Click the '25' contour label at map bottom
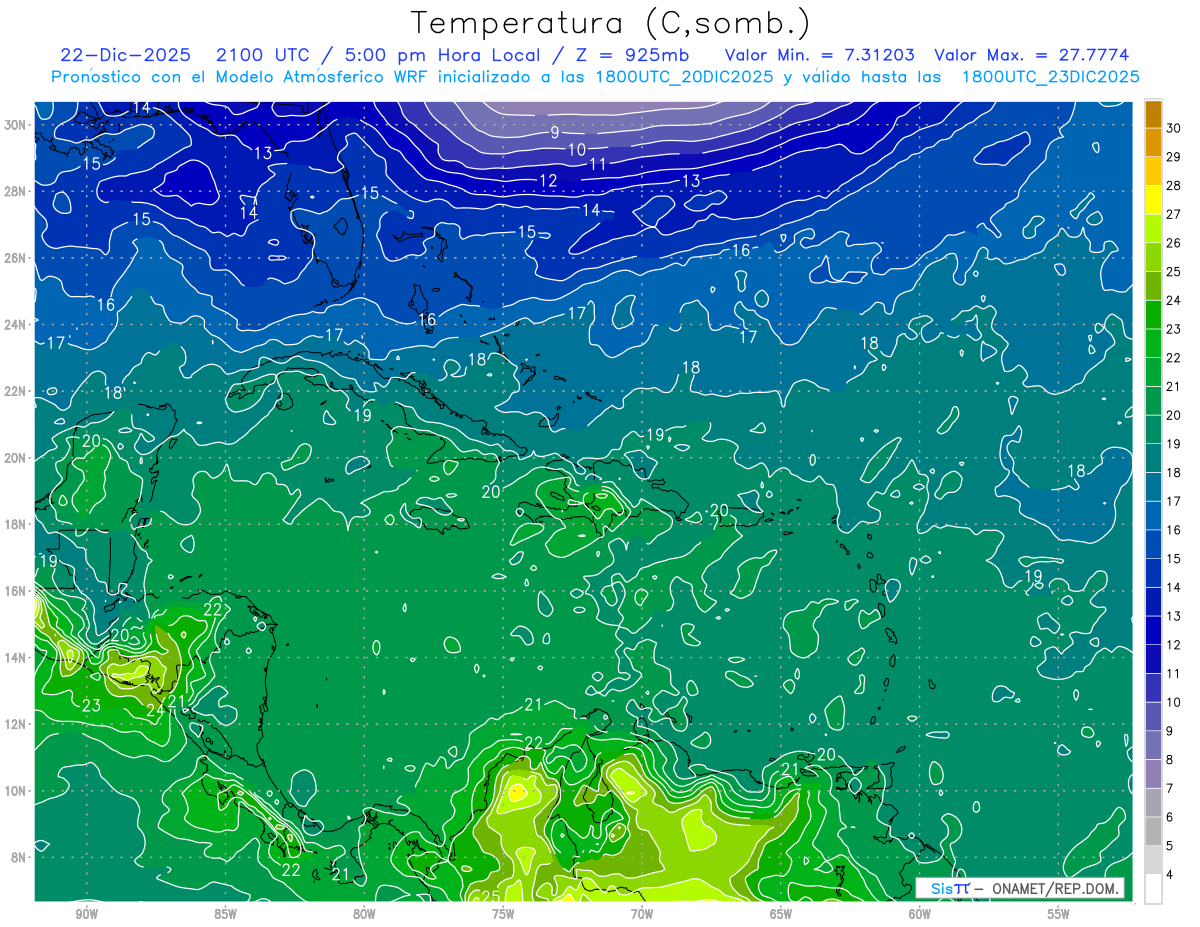Screen dimensions: 1200x927 (490, 896)
